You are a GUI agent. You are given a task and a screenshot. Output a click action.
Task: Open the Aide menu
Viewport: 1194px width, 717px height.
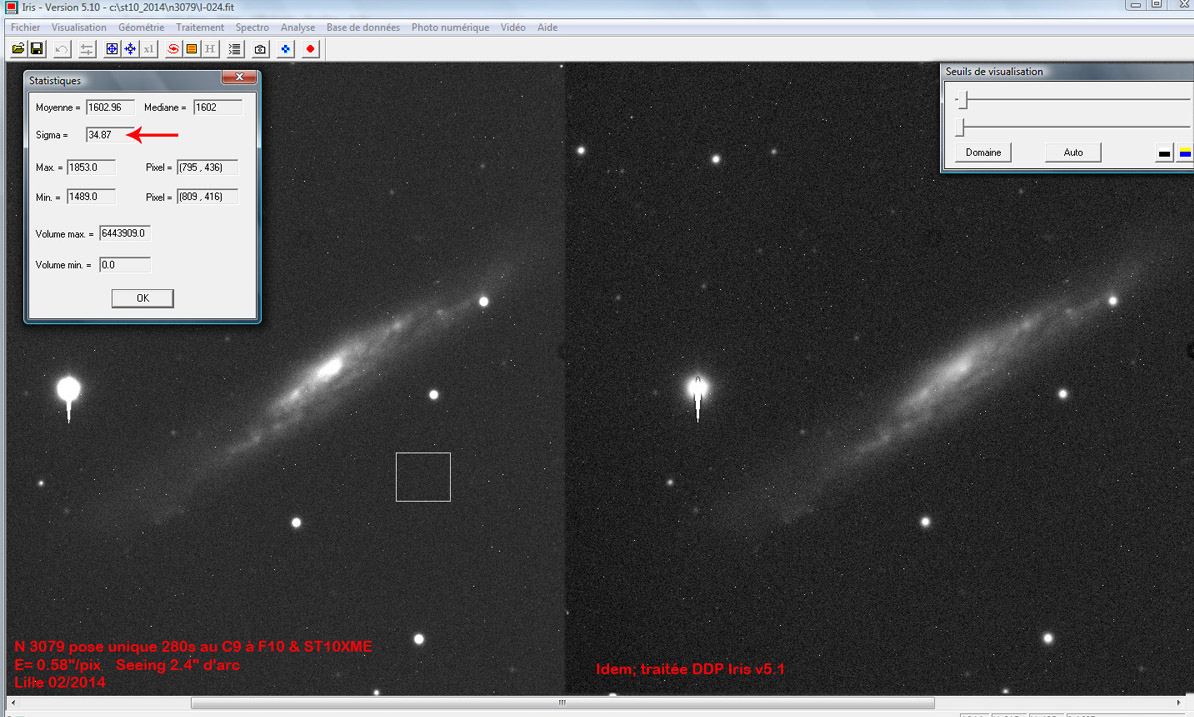click(x=548, y=27)
